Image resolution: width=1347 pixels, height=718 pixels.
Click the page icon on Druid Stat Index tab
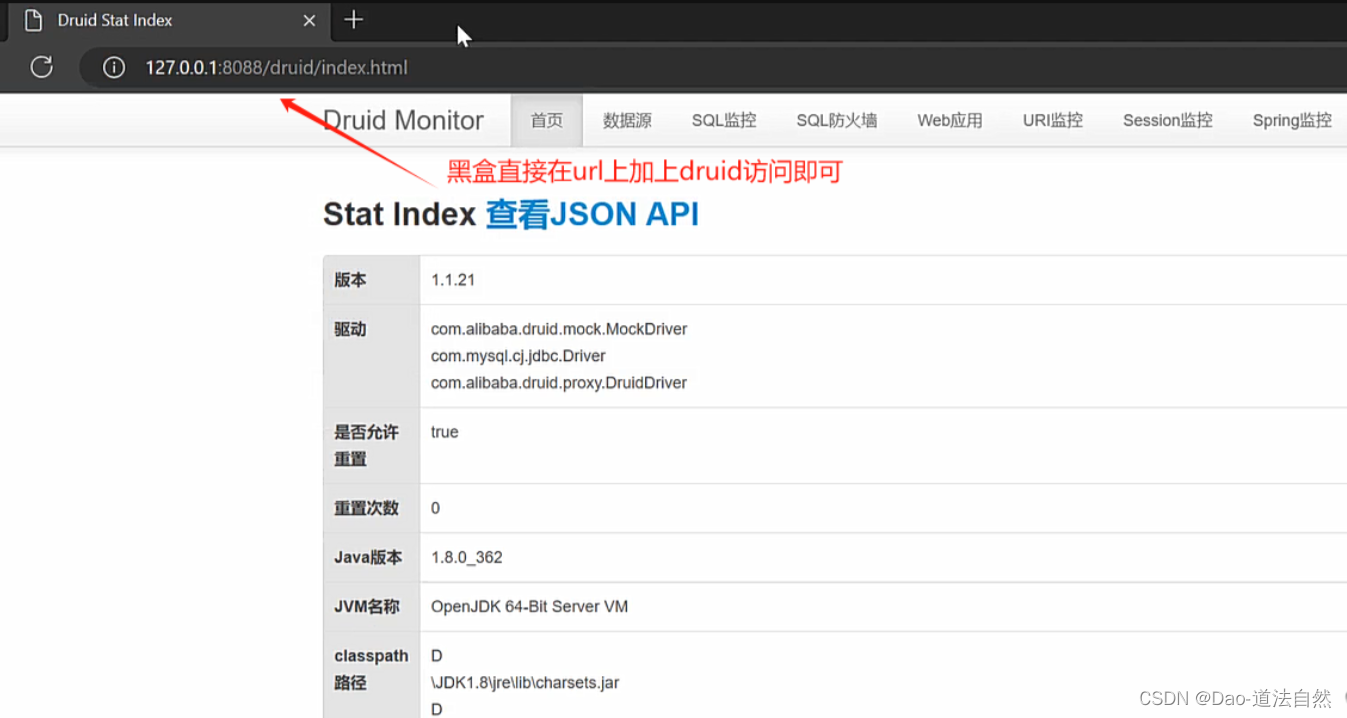(x=33, y=20)
